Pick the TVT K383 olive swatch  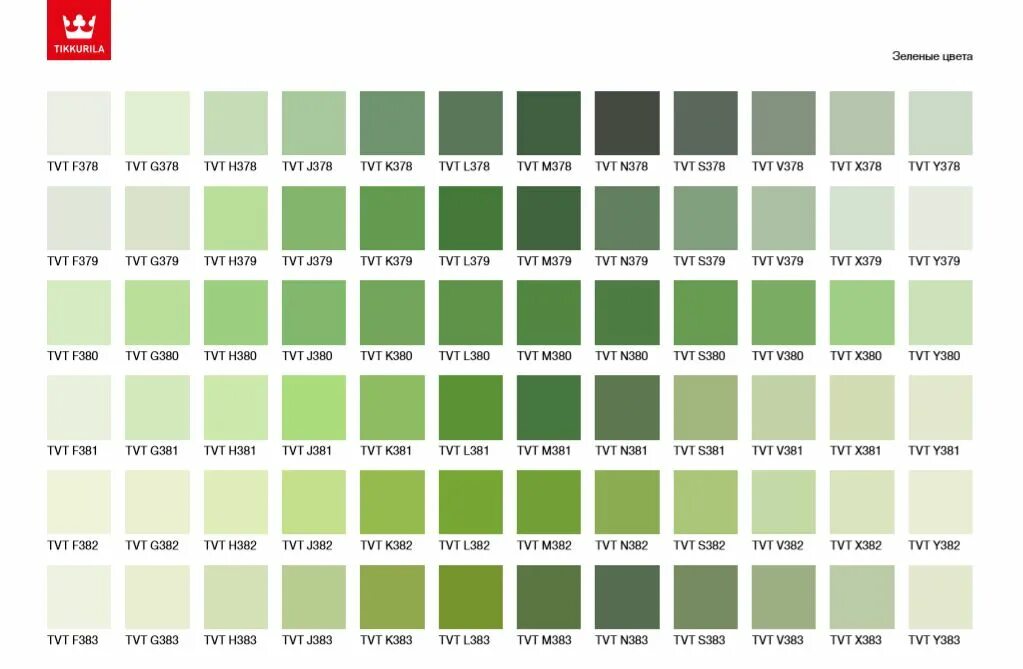[392, 597]
